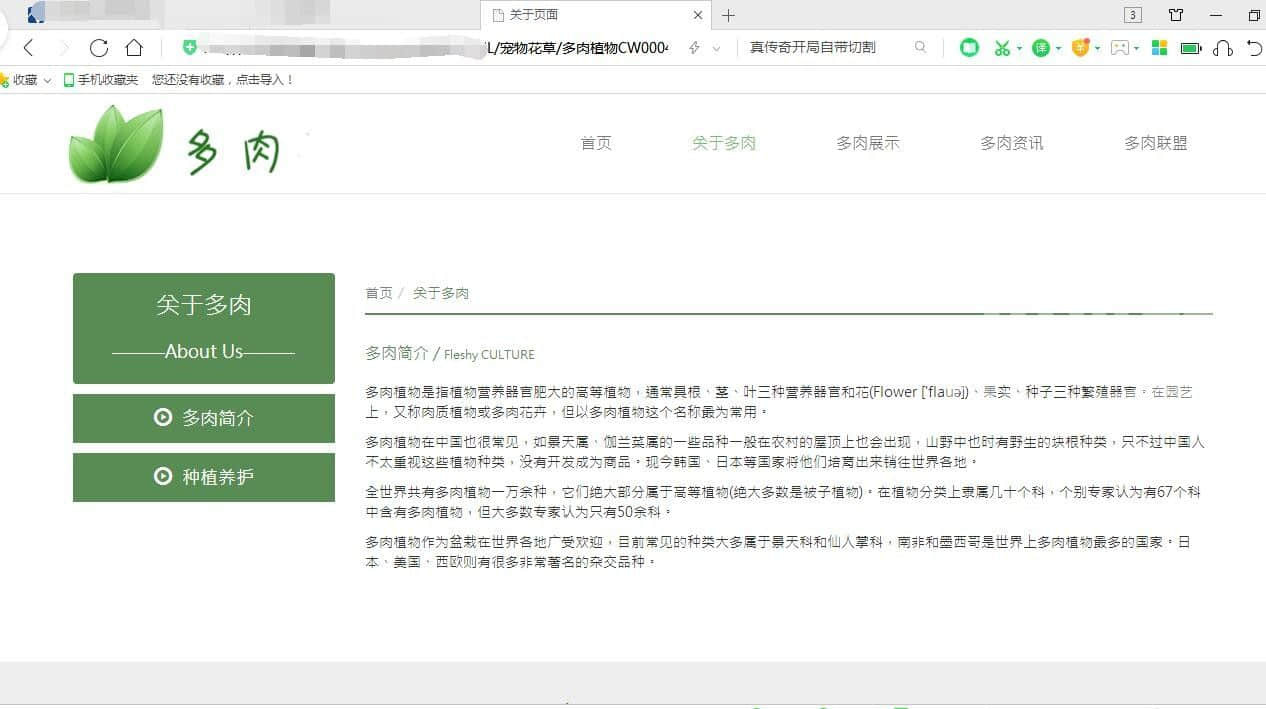Click the green security shield in address bar
The image size is (1266, 709).
(x=190, y=47)
